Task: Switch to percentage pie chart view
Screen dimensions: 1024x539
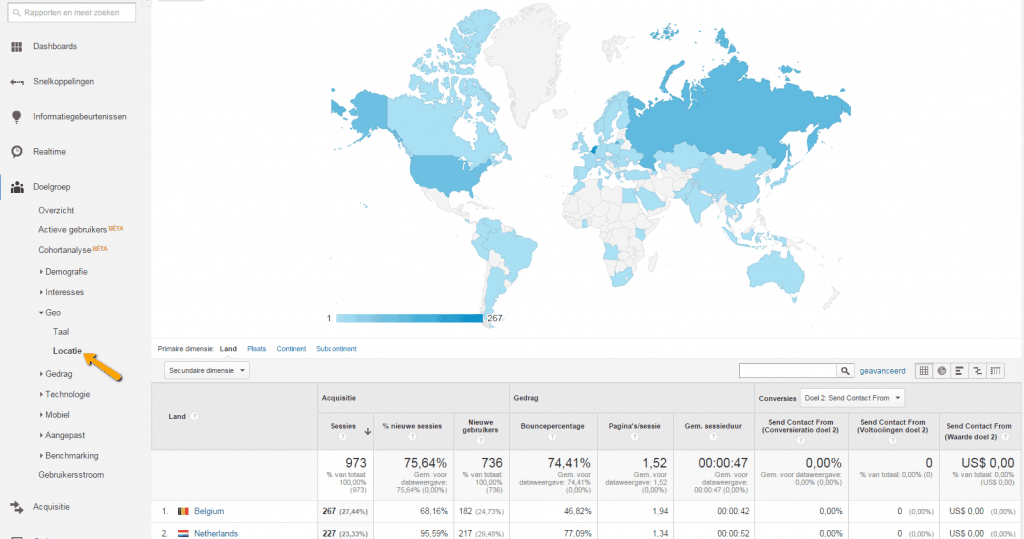Action: [942, 370]
